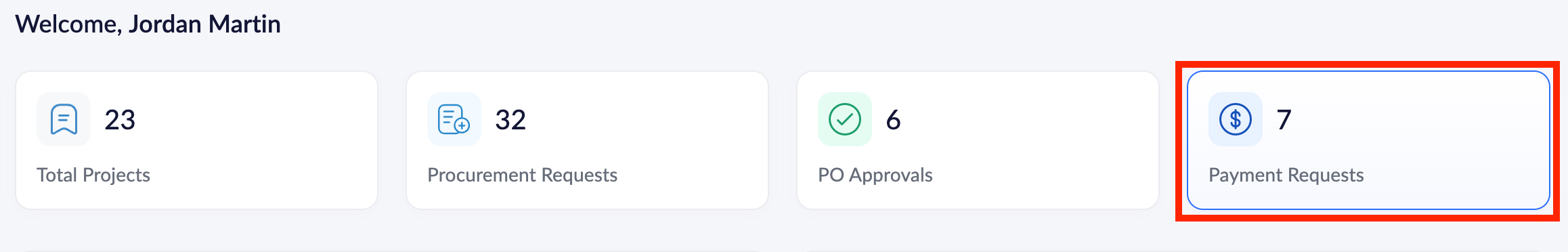
Task: Click the name Jordan Martin in heading
Action: 204,24
